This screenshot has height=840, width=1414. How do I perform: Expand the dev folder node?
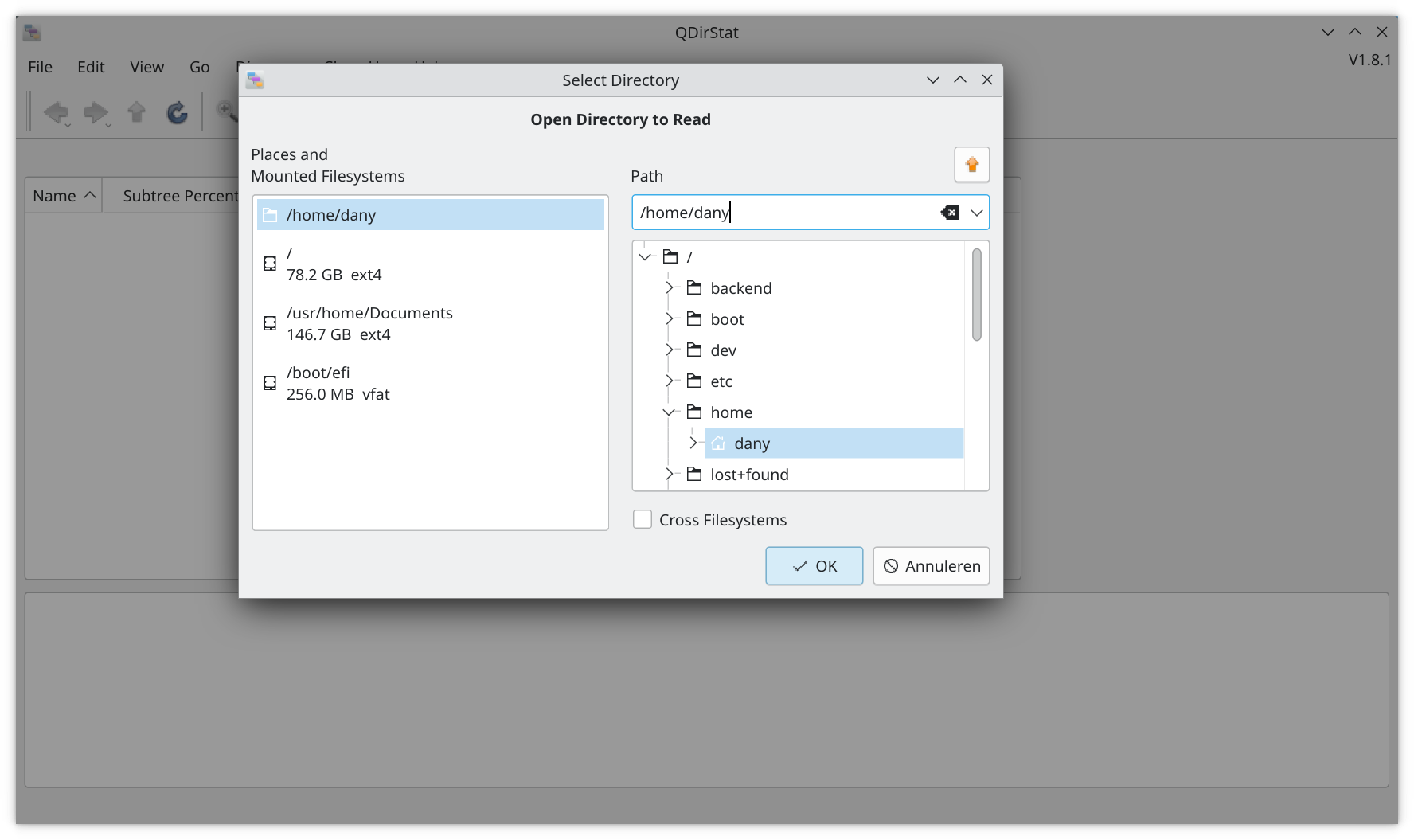point(670,350)
